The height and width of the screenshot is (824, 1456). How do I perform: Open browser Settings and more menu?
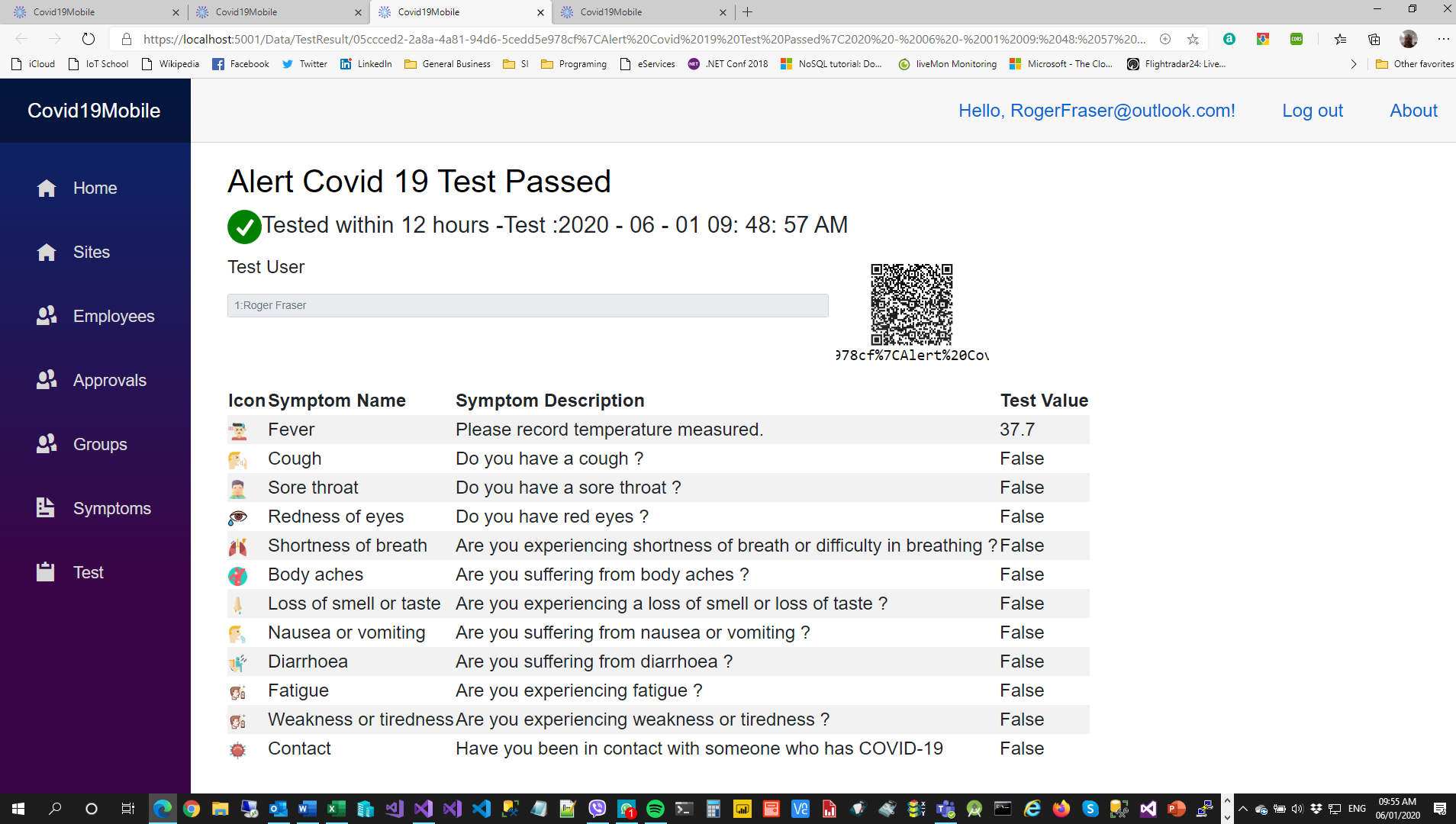(x=1443, y=39)
